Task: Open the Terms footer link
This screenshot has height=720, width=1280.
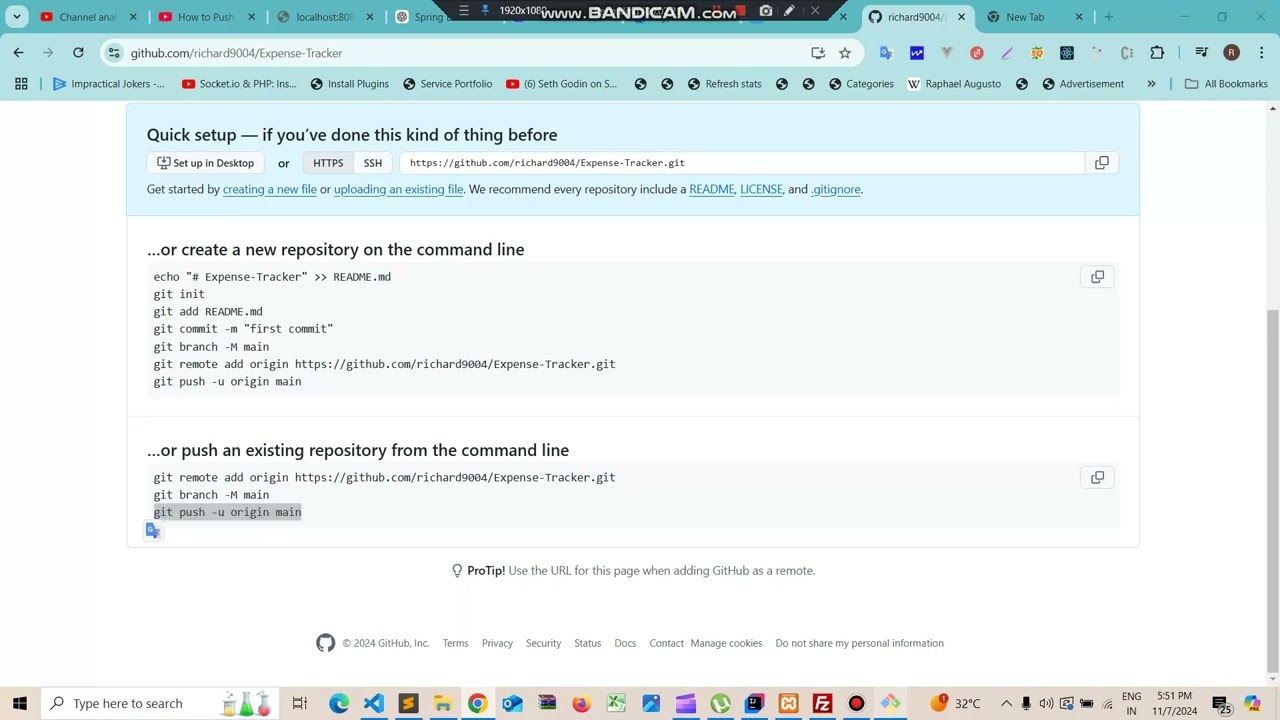Action: click(x=455, y=643)
